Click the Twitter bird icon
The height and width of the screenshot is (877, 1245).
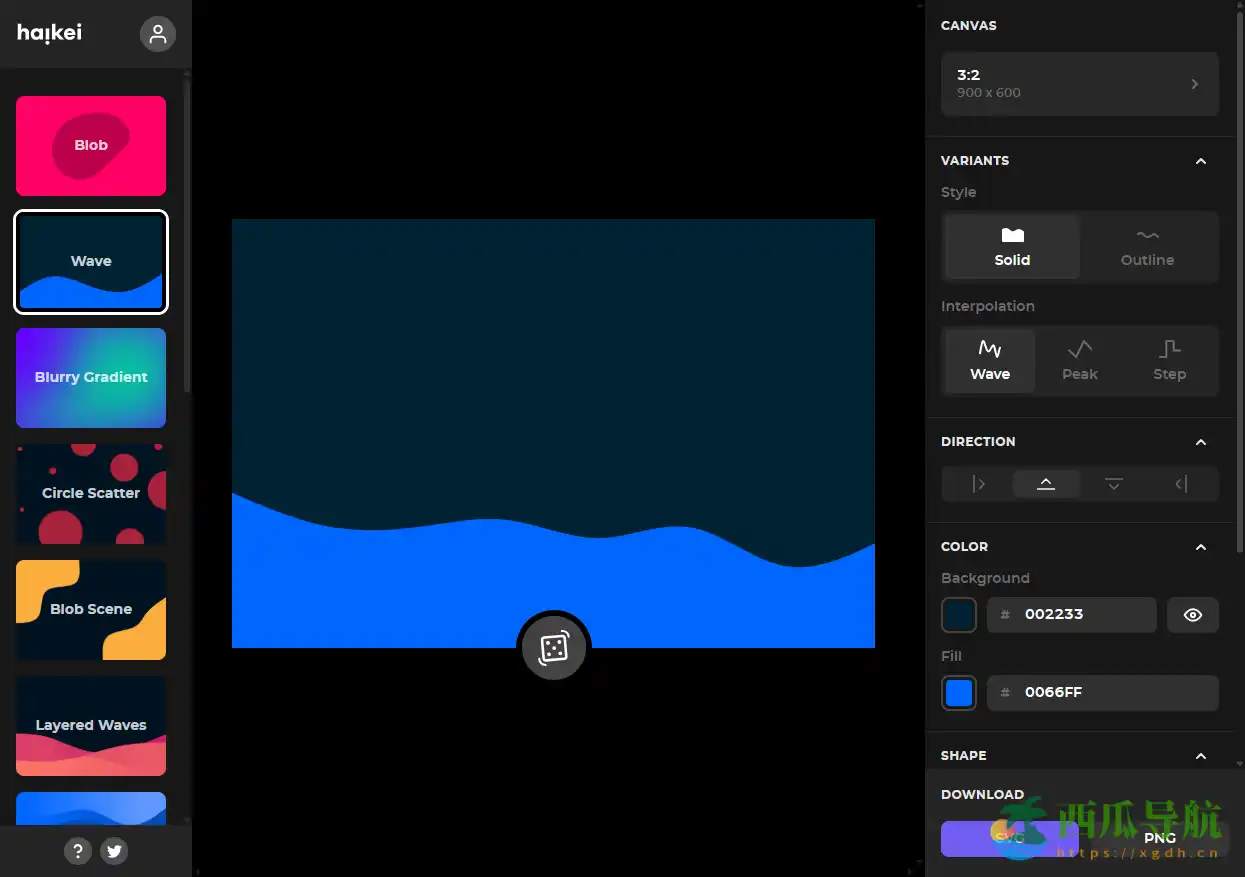[x=114, y=851]
